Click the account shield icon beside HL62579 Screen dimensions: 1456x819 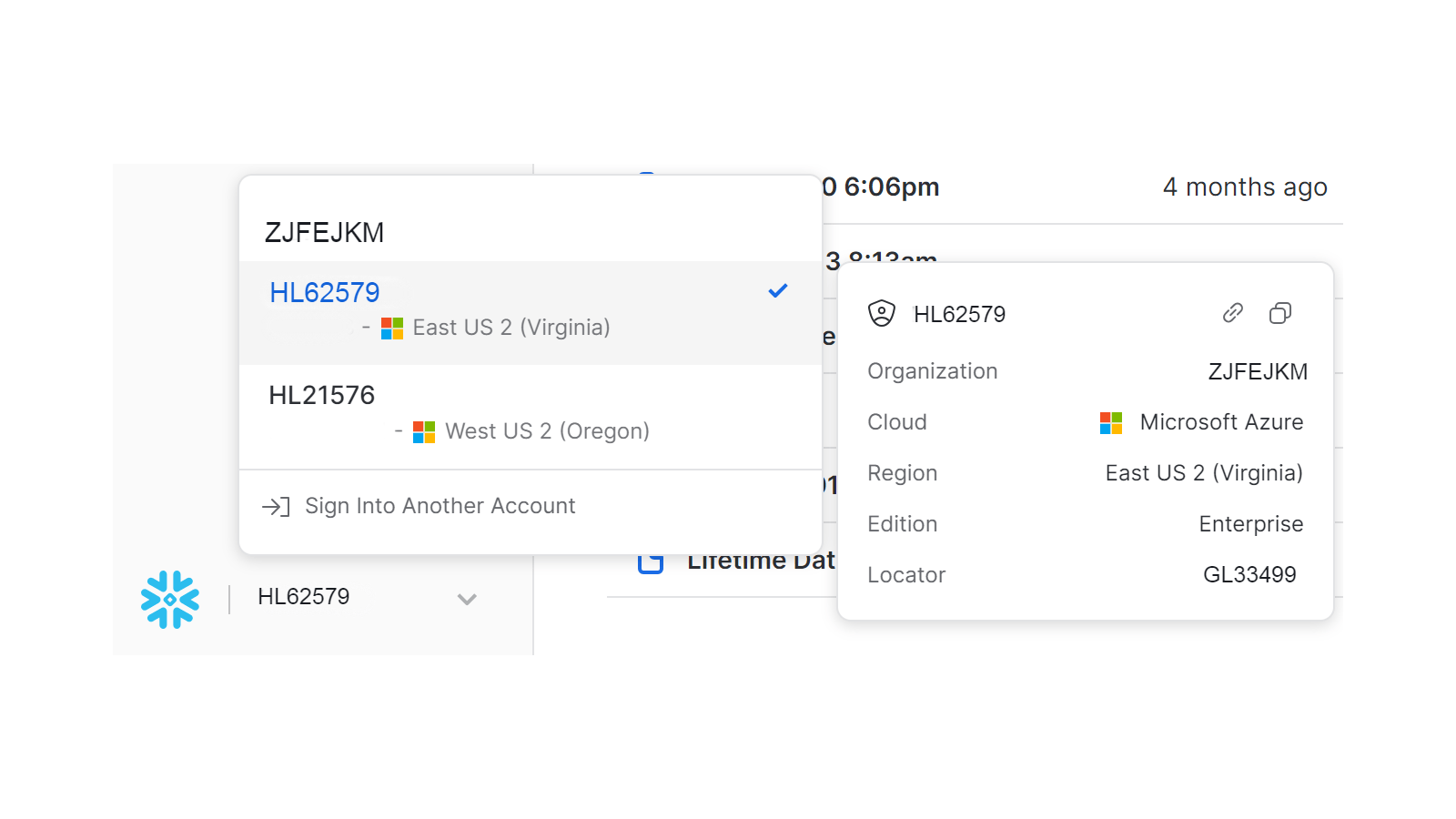click(882, 313)
